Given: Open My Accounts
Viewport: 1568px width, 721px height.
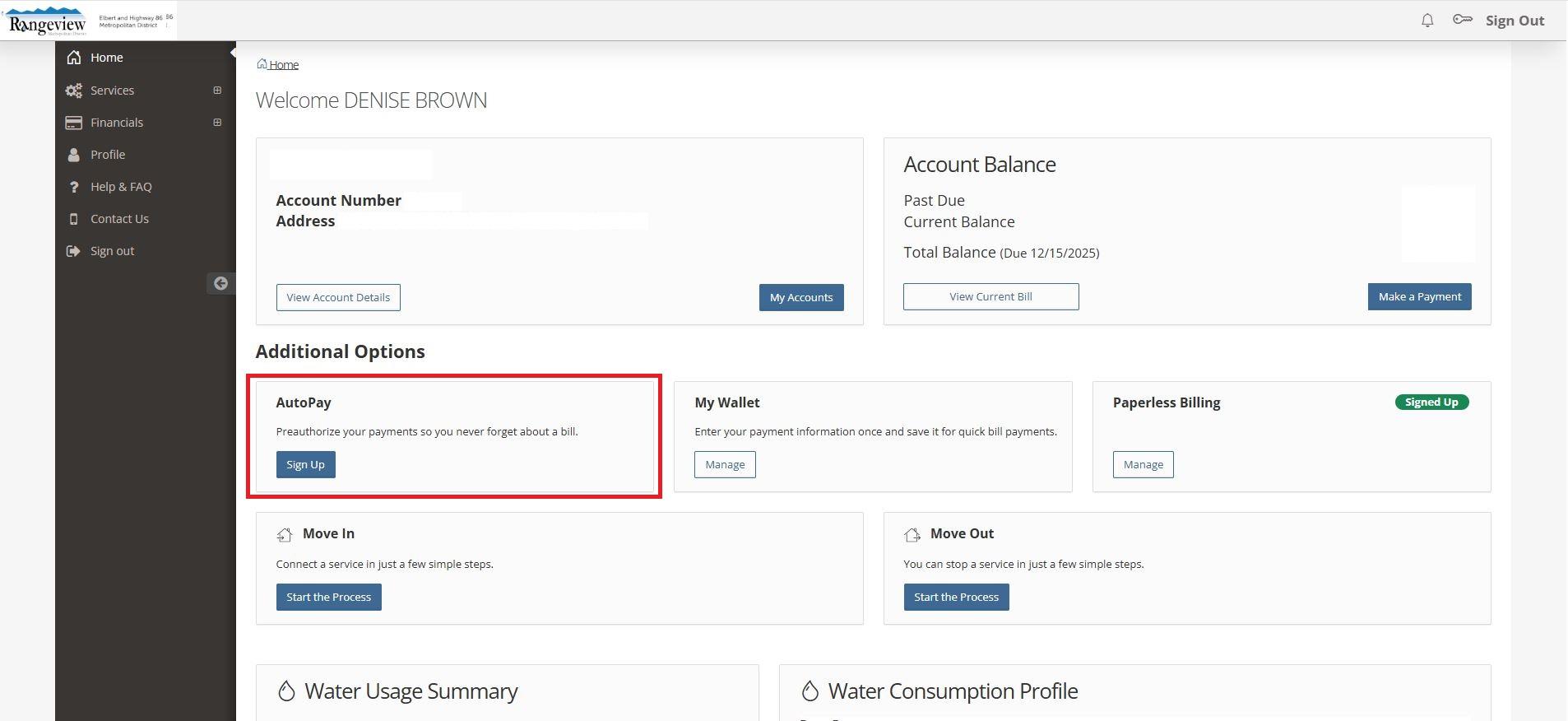Looking at the screenshot, I should (x=801, y=297).
